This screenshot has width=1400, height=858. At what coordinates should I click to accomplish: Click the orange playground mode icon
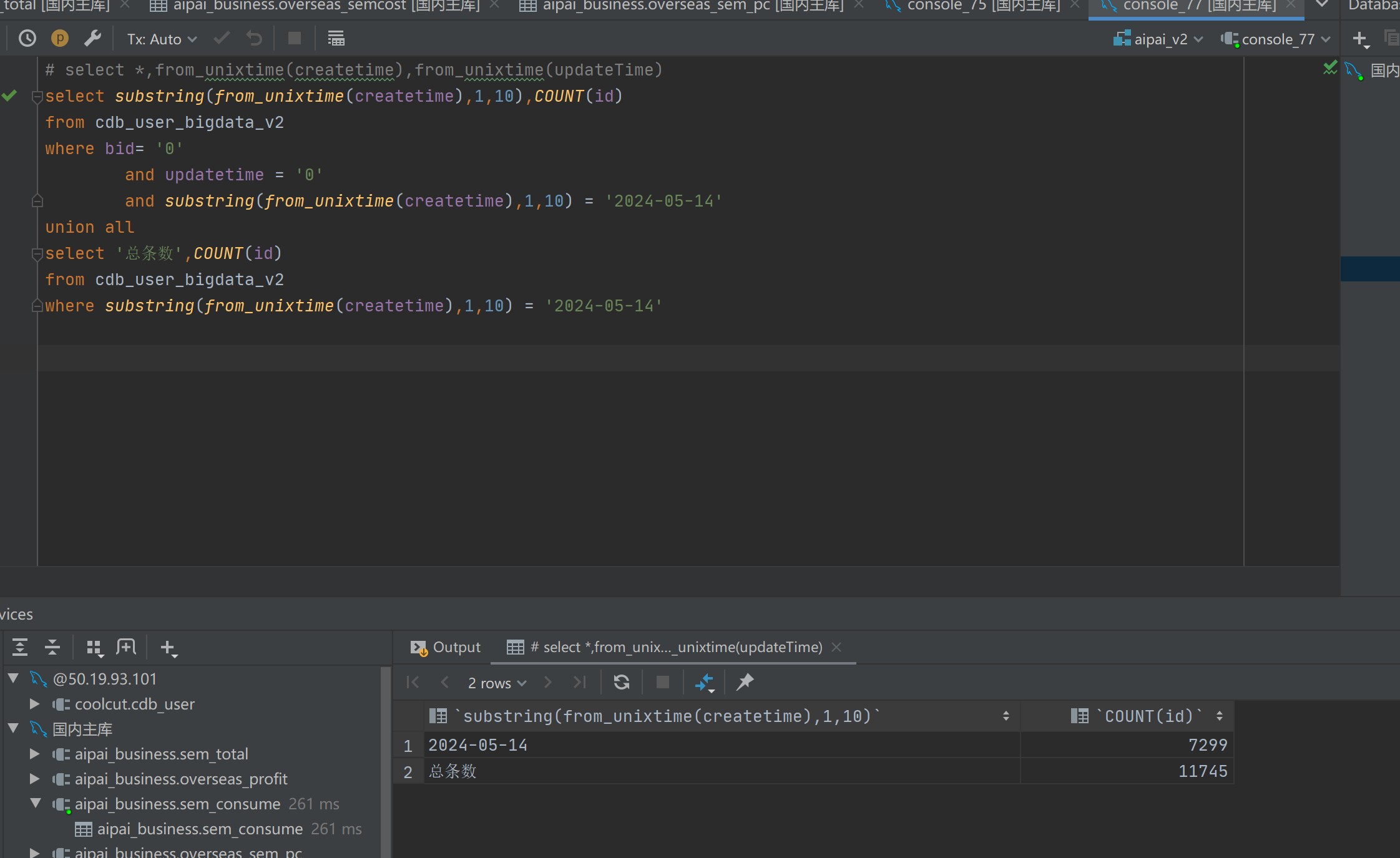[60, 39]
